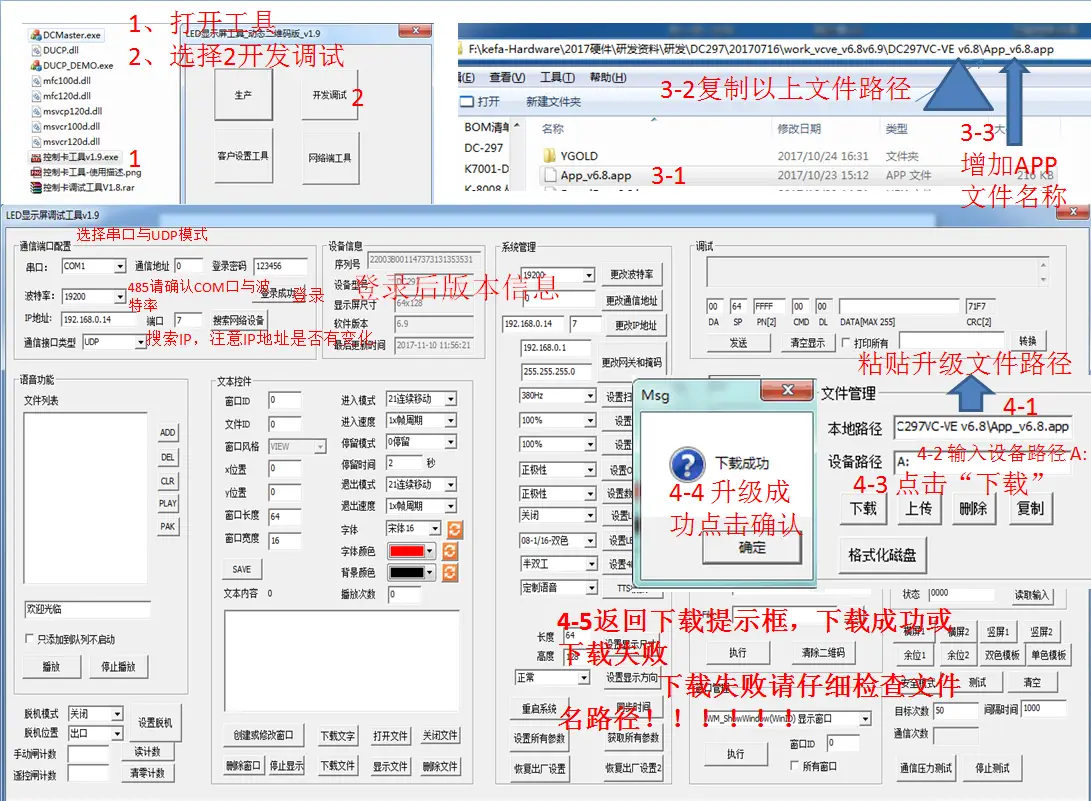Click the YGOLD folder icon
The height and width of the screenshot is (801, 1091).
(x=549, y=156)
